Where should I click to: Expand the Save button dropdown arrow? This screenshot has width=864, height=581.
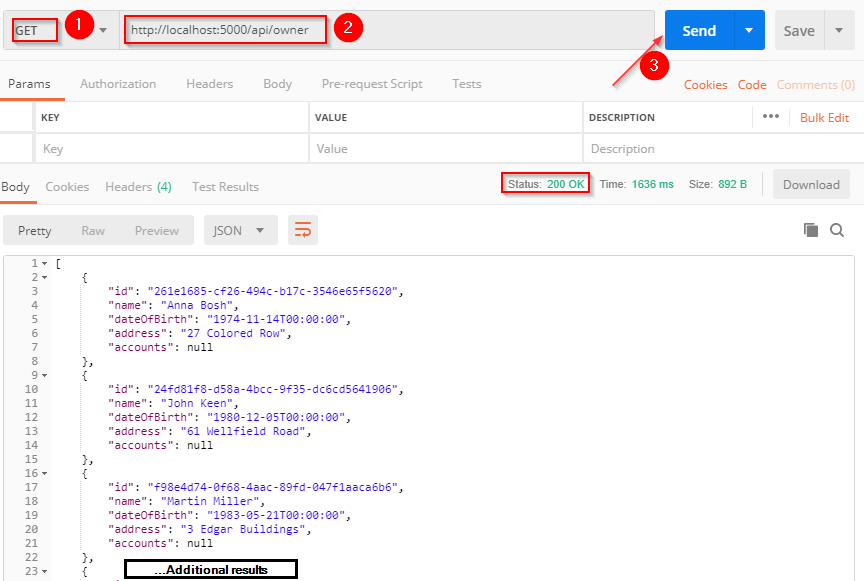coord(839,31)
